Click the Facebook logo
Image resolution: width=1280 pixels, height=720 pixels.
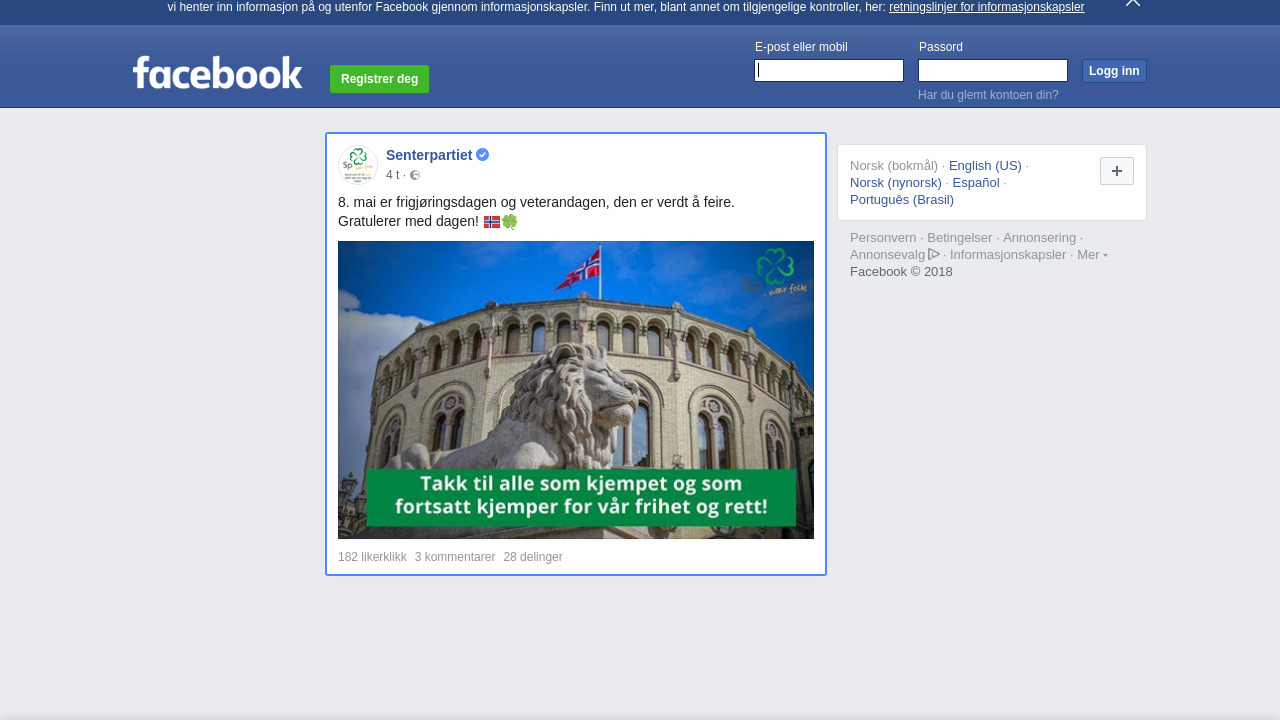(x=217, y=72)
